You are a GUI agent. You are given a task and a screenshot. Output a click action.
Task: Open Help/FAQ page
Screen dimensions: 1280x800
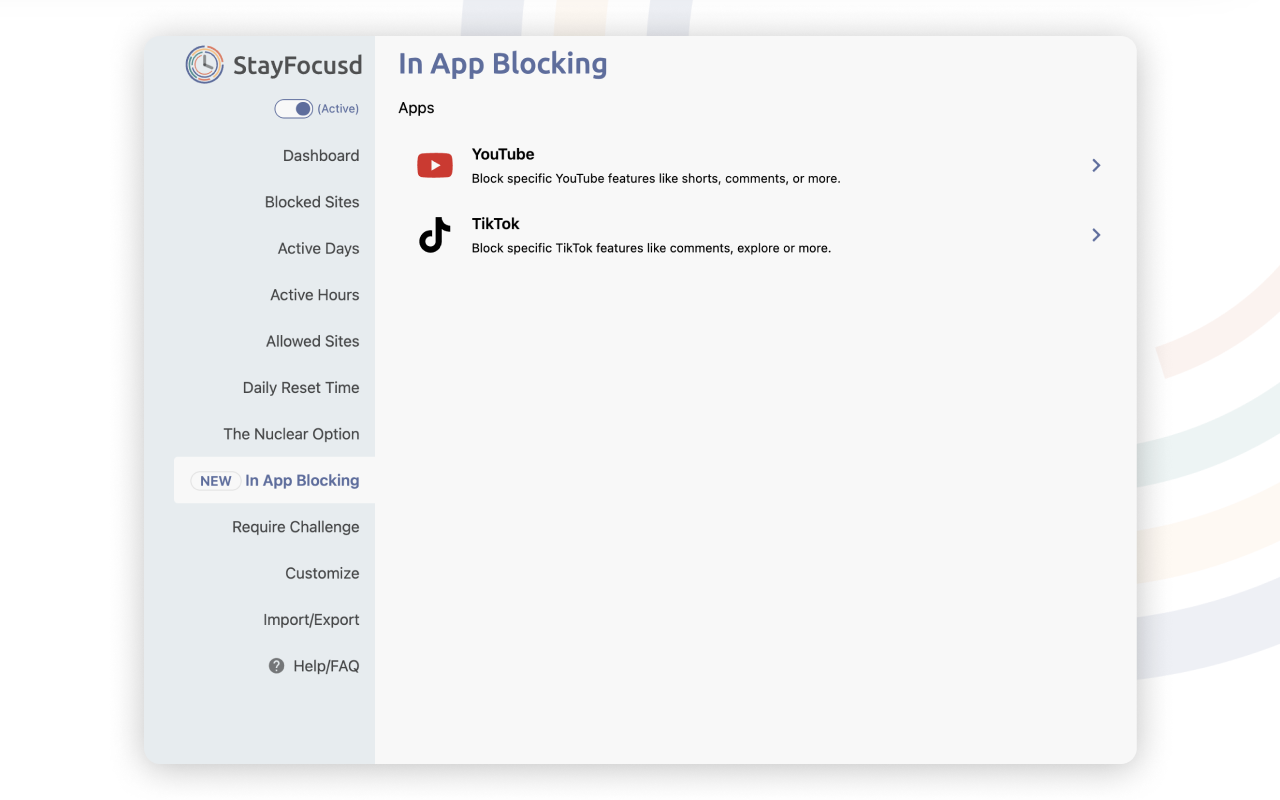[326, 666]
